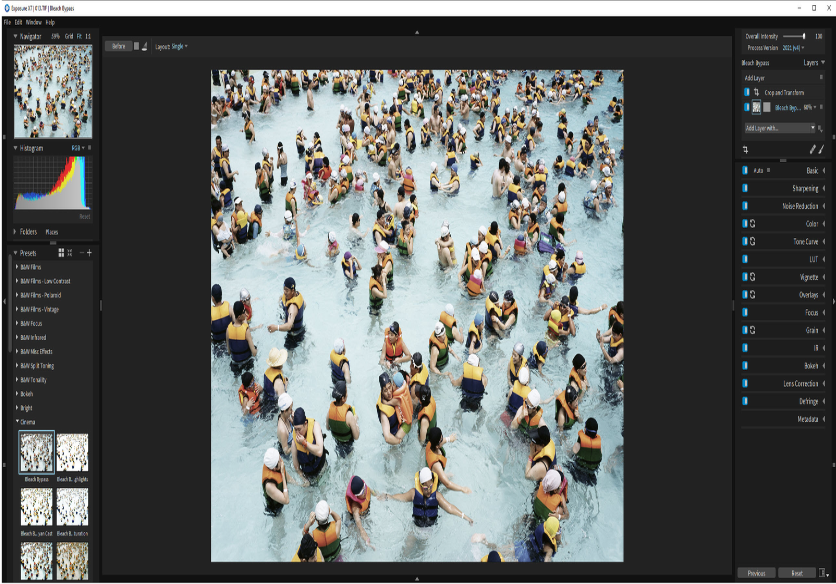Open the menu icon beside bottom Reset

point(823,573)
